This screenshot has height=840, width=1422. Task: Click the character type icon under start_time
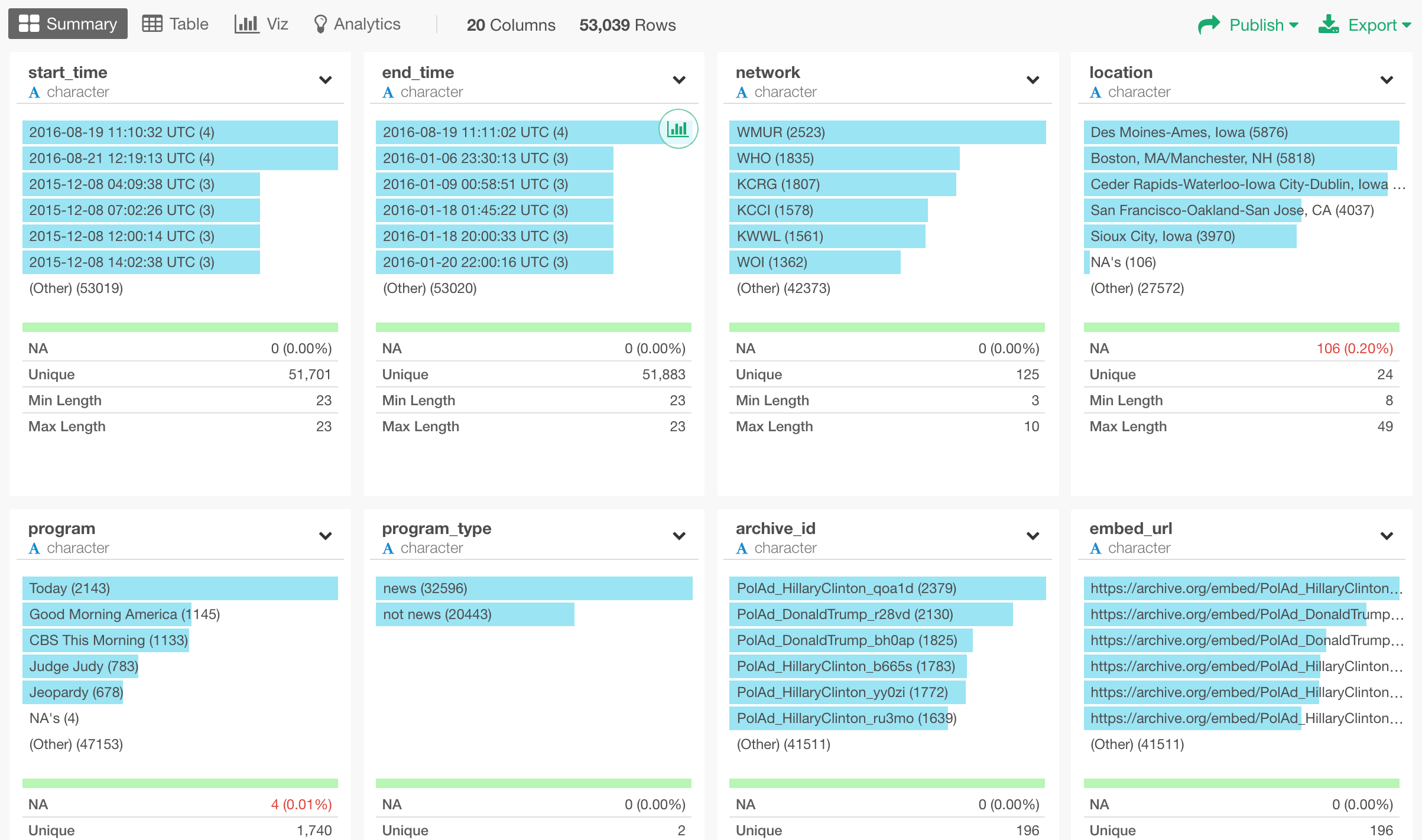pyautogui.click(x=34, y=92)
